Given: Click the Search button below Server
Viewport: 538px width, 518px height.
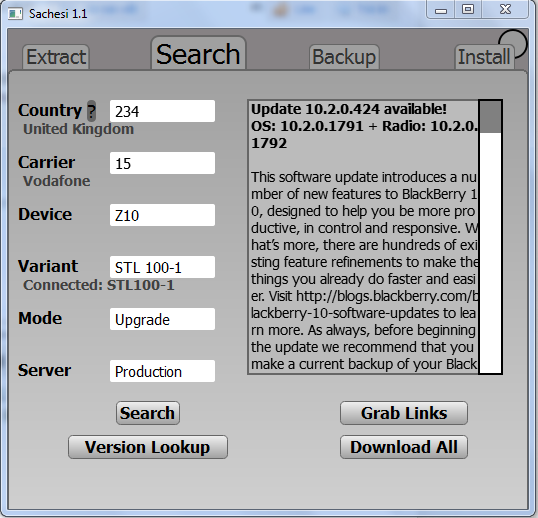Looking at the screenshot, I should click(148, 413).
